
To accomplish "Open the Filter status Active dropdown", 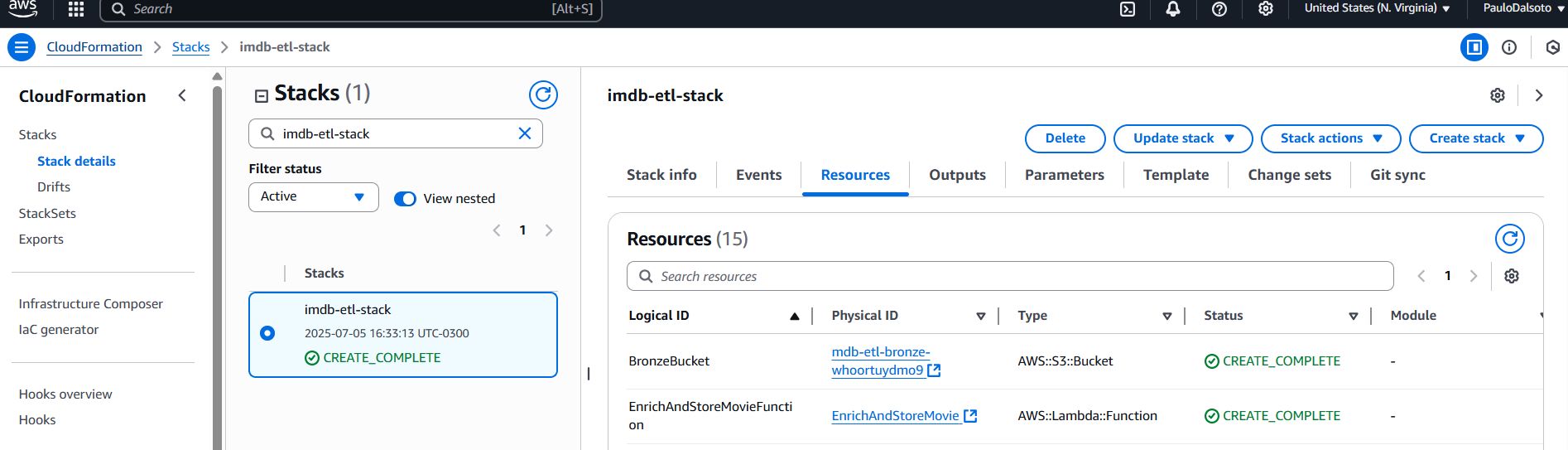I will [314, 197].
